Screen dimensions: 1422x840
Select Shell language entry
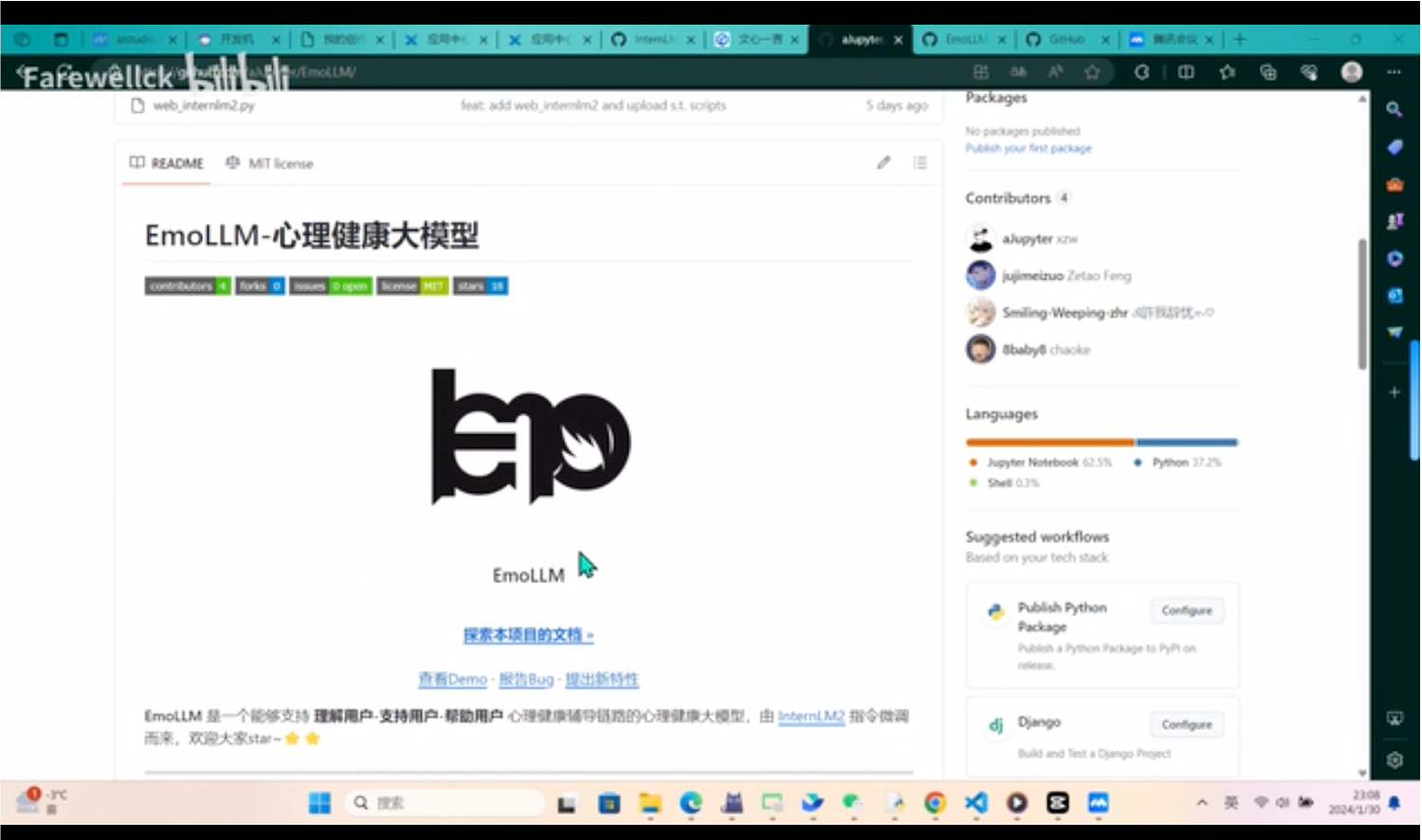click(1004, 483)
